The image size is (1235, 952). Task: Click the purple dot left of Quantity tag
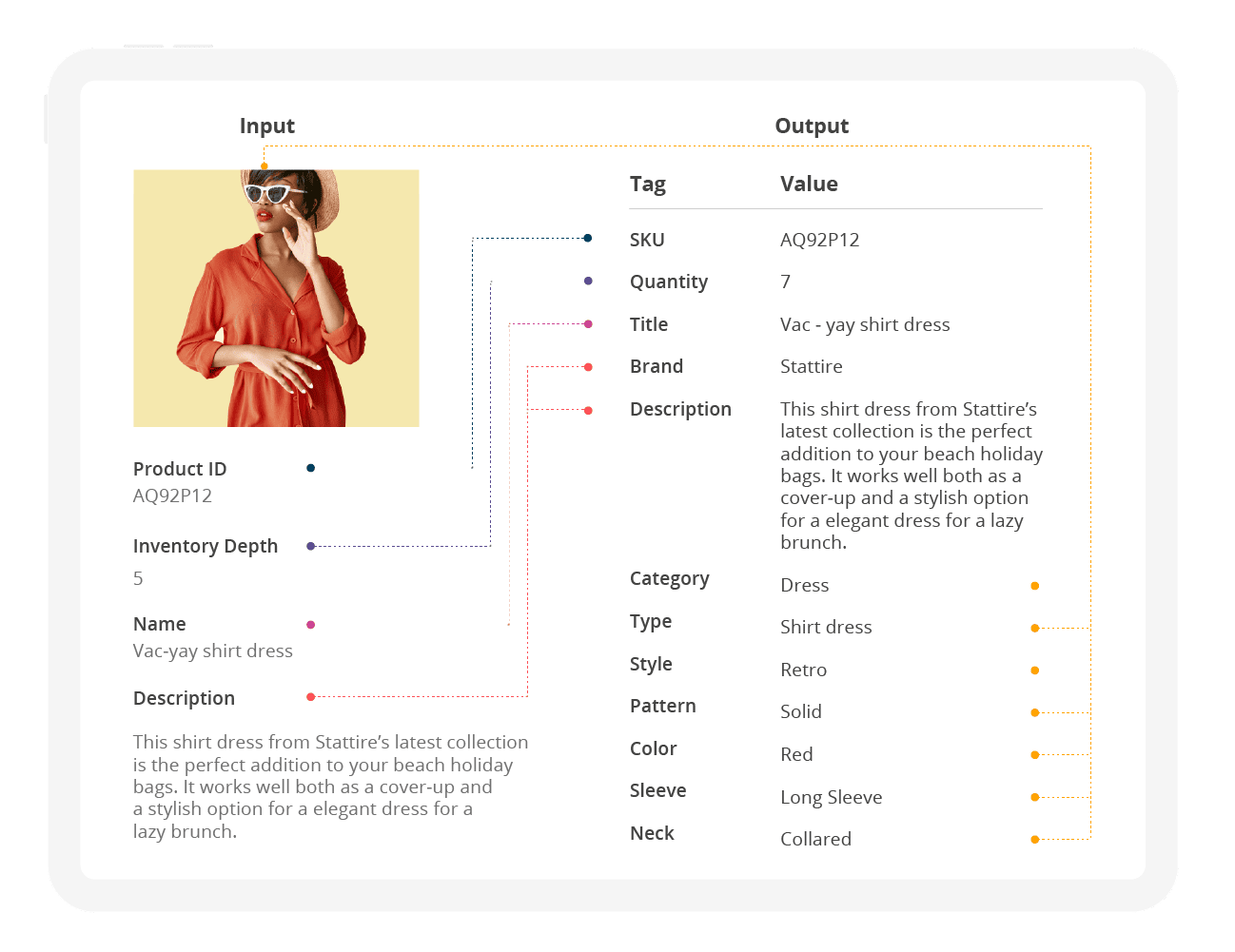pyautogui.click(x=588, y=281)
